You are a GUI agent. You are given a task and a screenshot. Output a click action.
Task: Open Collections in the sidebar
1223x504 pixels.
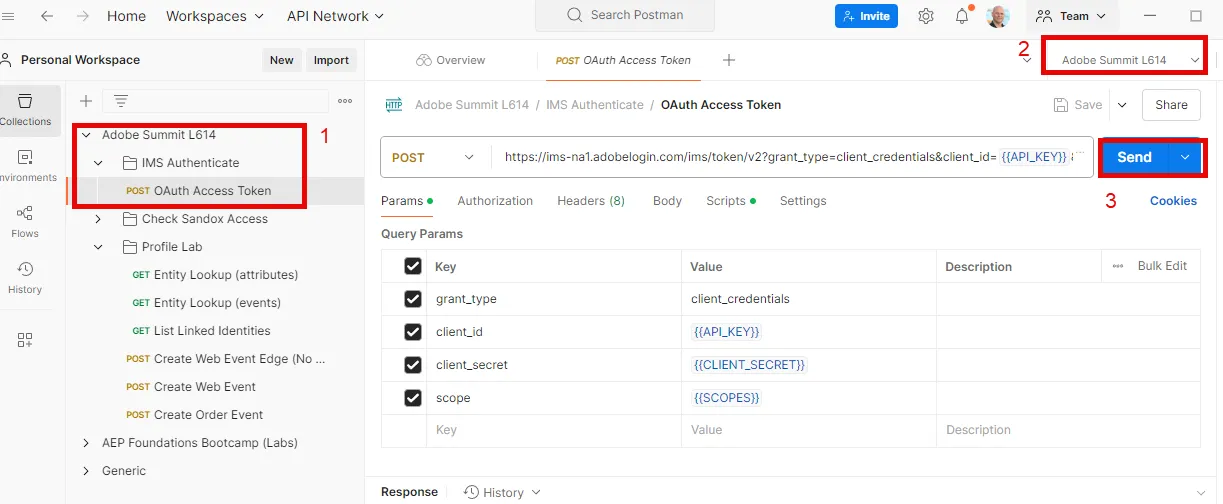tap(25, 110)
